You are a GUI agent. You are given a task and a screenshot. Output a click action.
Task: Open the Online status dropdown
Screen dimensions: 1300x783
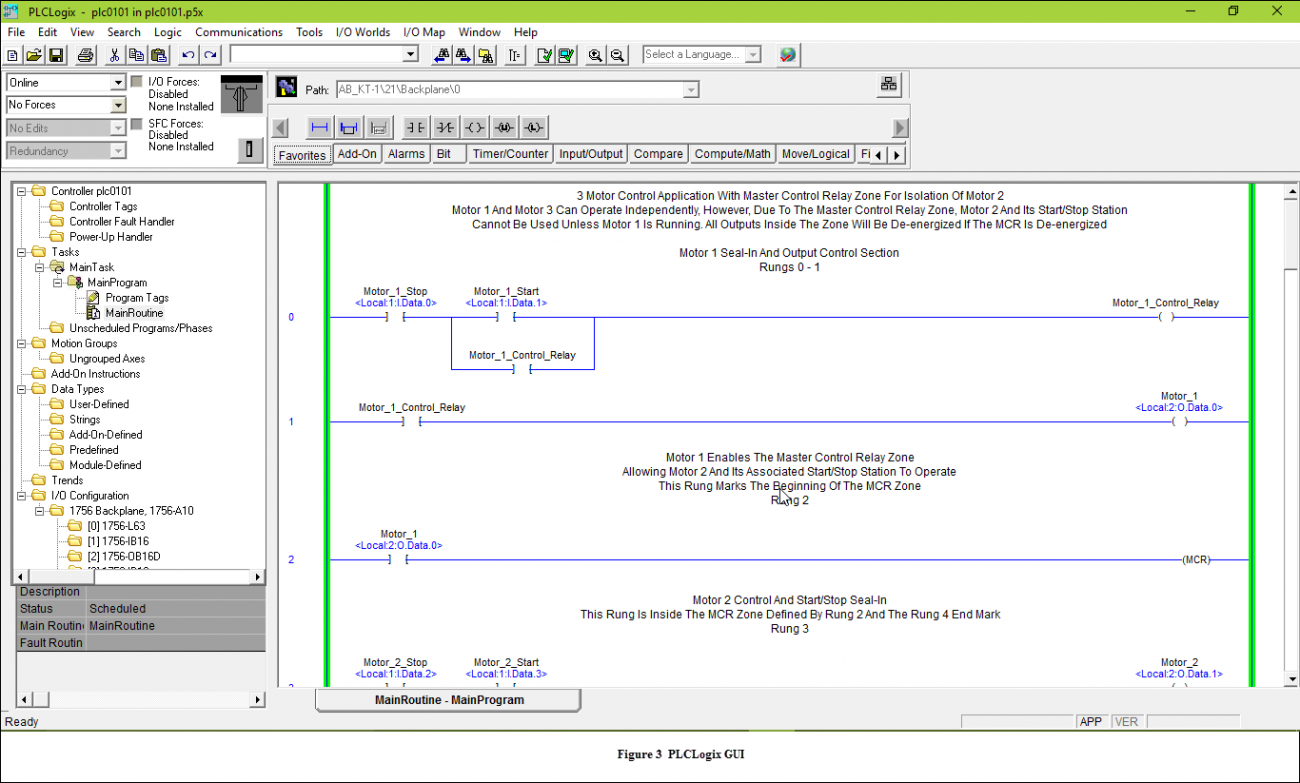point(118,83)
